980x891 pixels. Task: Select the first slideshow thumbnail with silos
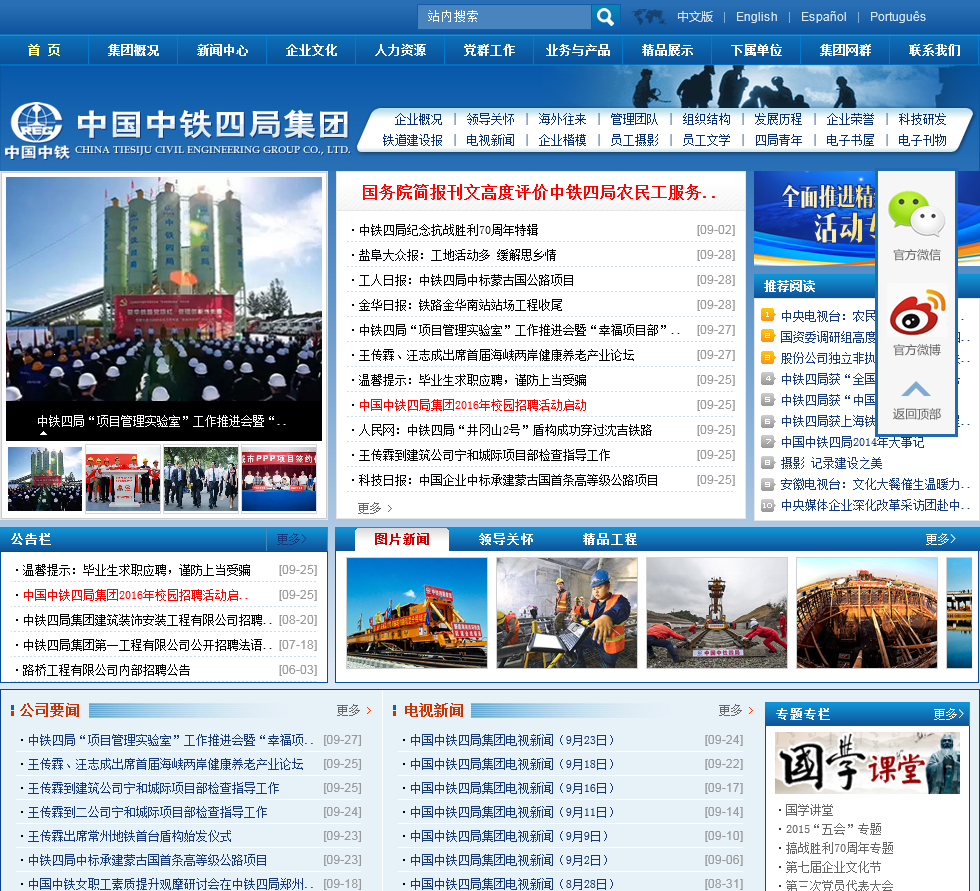pyautogui.click(x=45, y=479)
